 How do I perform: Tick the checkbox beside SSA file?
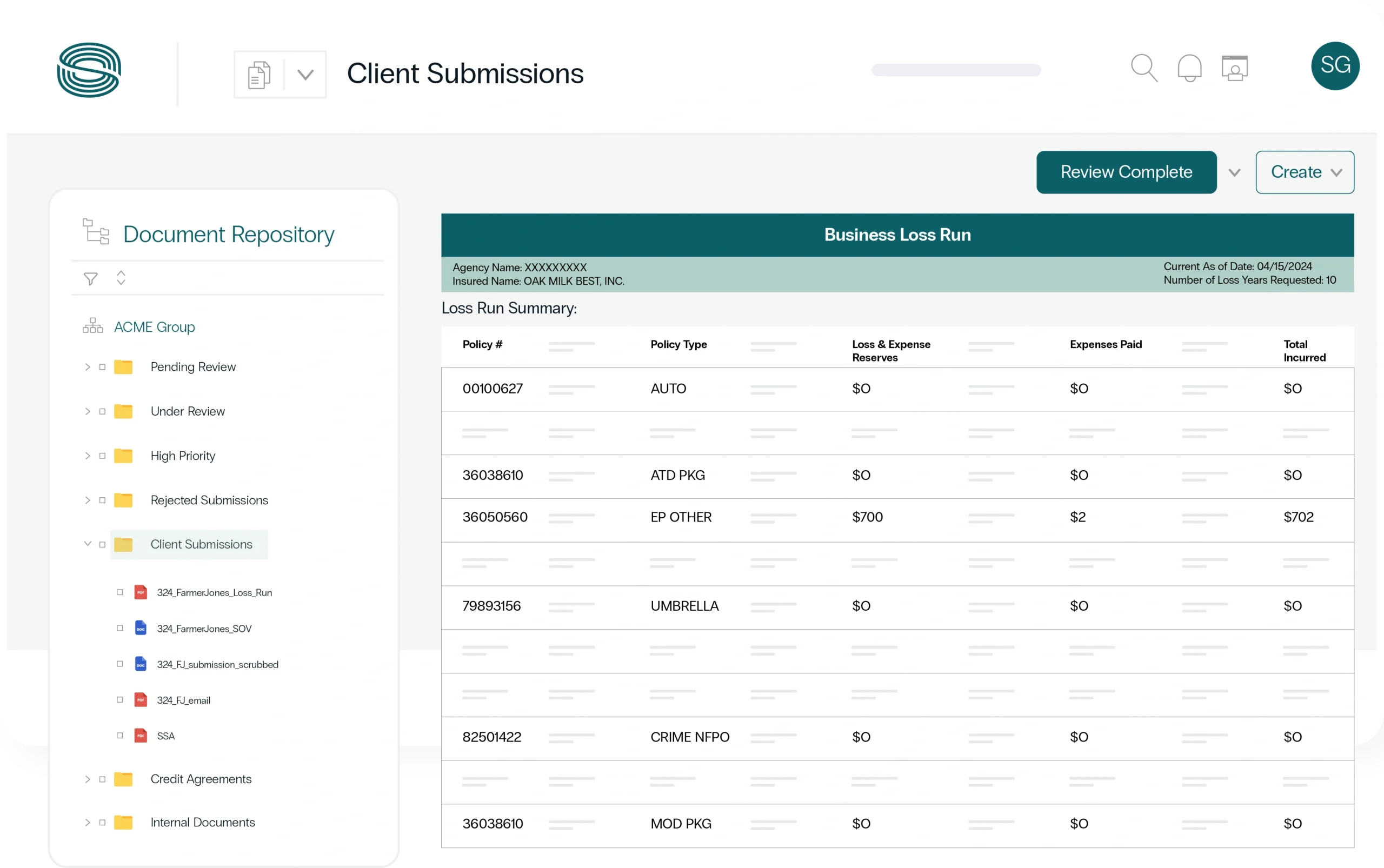coord(120,736)
